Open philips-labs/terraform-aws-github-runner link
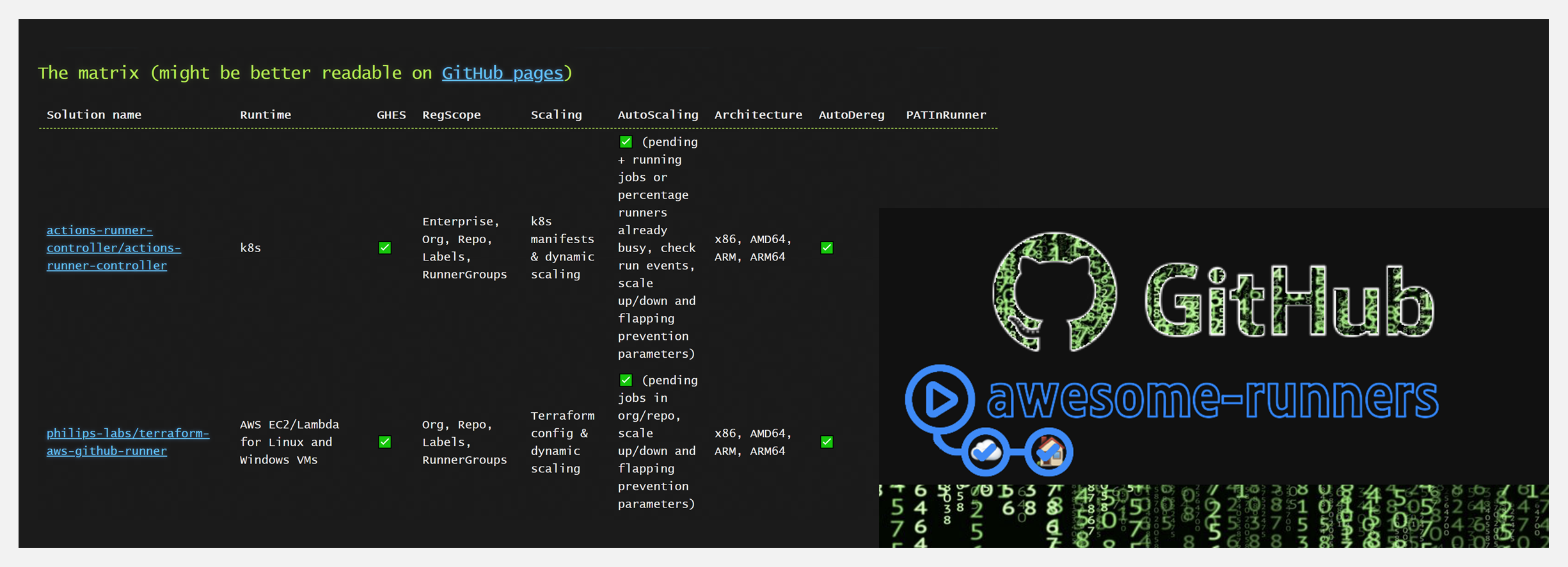 (128, 442)
